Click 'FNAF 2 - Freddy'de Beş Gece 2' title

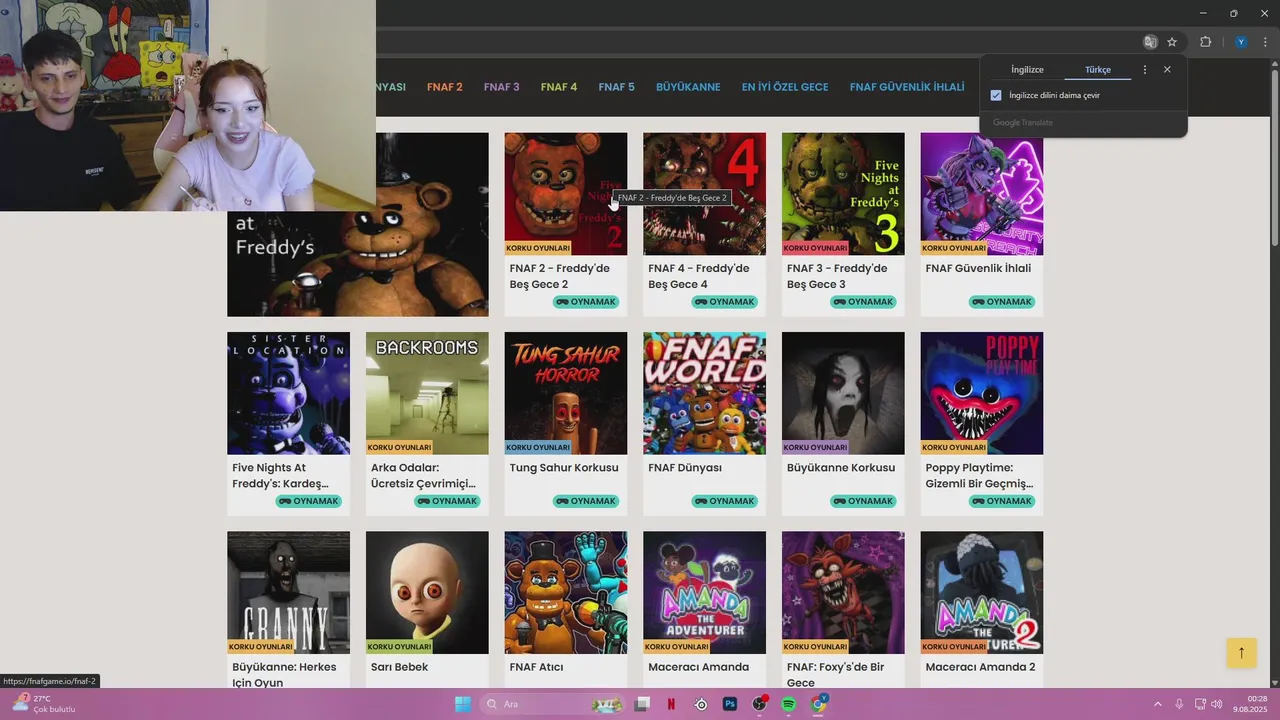[559, 276]
